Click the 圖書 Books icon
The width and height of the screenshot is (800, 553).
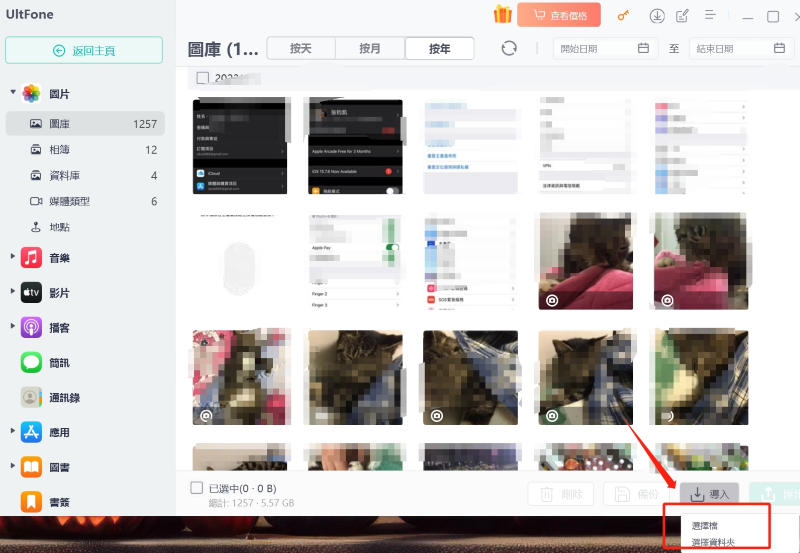pyautogui.click(x=31, y=467)
